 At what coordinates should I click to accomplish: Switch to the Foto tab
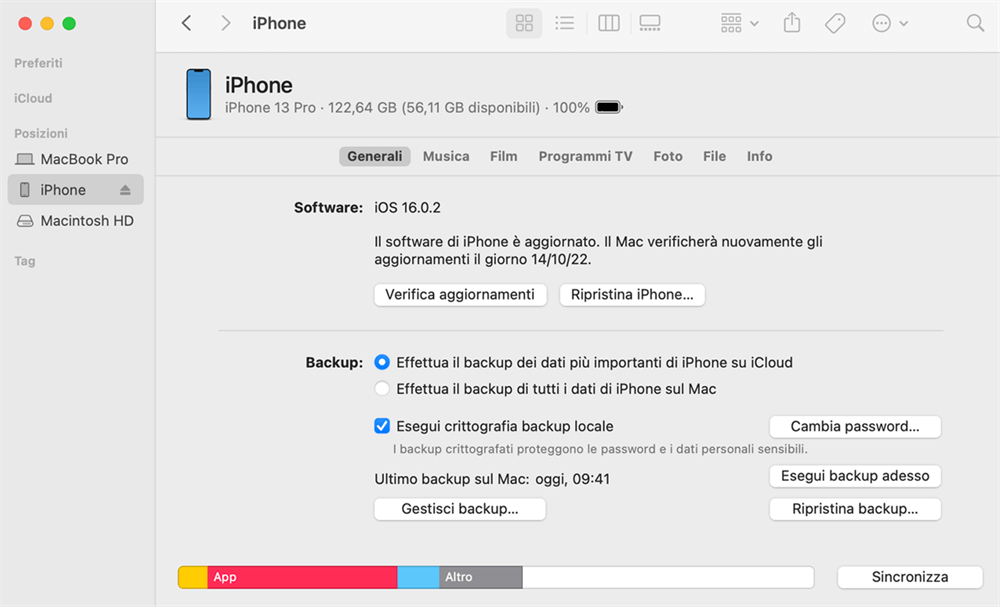click(668, 156)
